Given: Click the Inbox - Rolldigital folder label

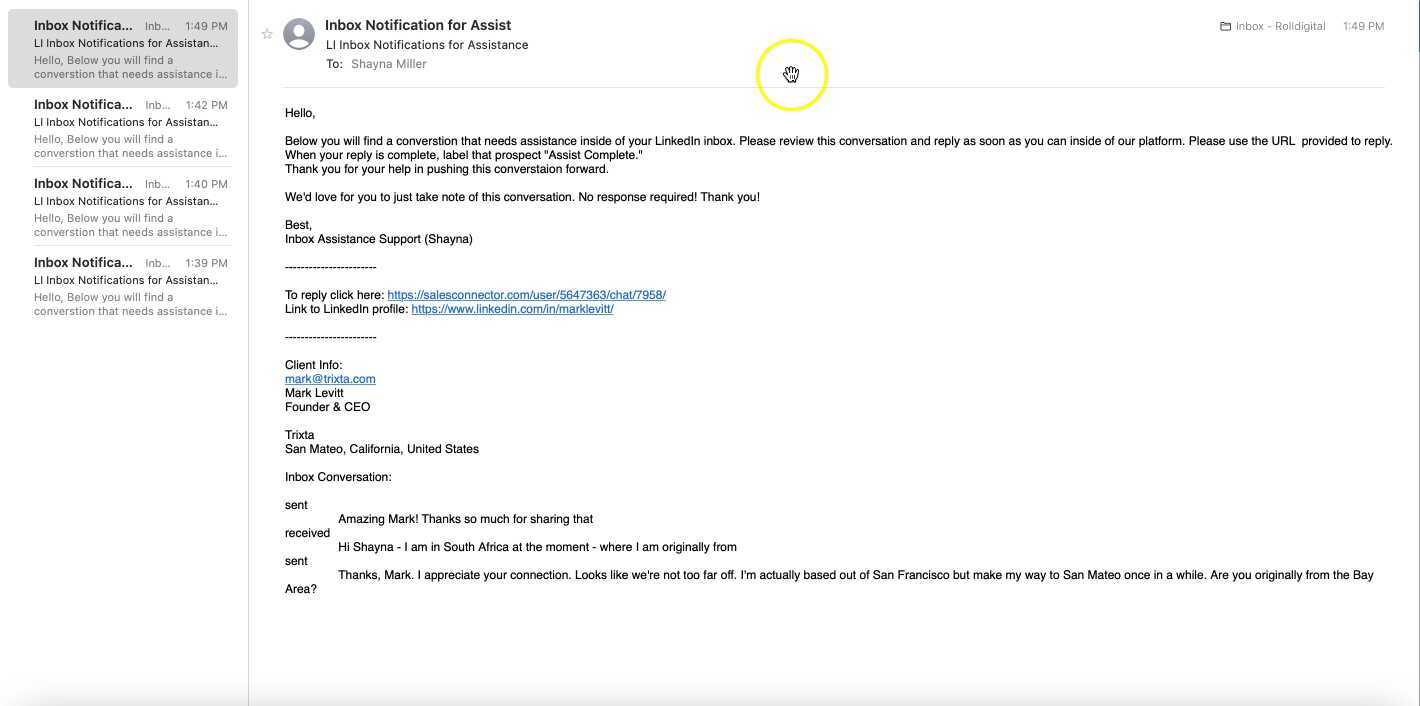Looking at the screenshot, I should pyautogui.click(x=1278, y=26).
